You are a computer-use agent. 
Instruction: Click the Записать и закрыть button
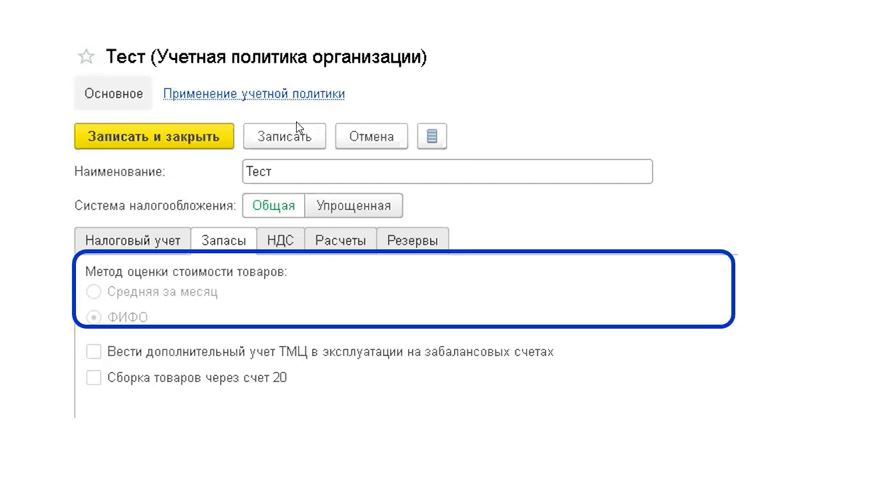[x=154, y=136]
